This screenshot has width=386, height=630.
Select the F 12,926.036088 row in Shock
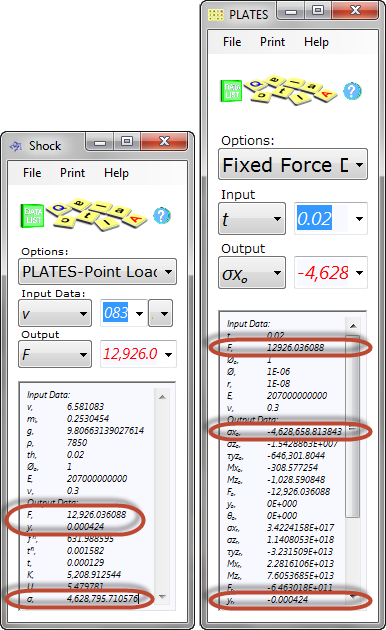coord(76,515)
